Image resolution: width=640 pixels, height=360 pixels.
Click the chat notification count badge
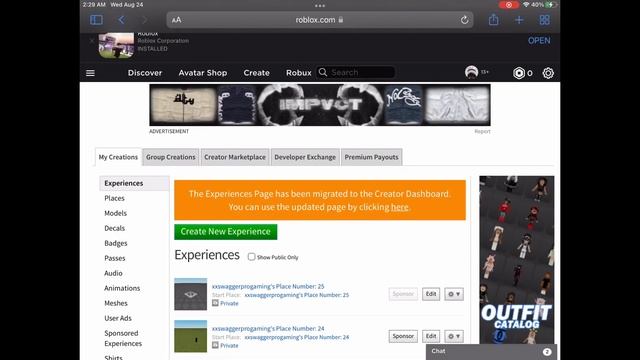[x=547, y=351]
